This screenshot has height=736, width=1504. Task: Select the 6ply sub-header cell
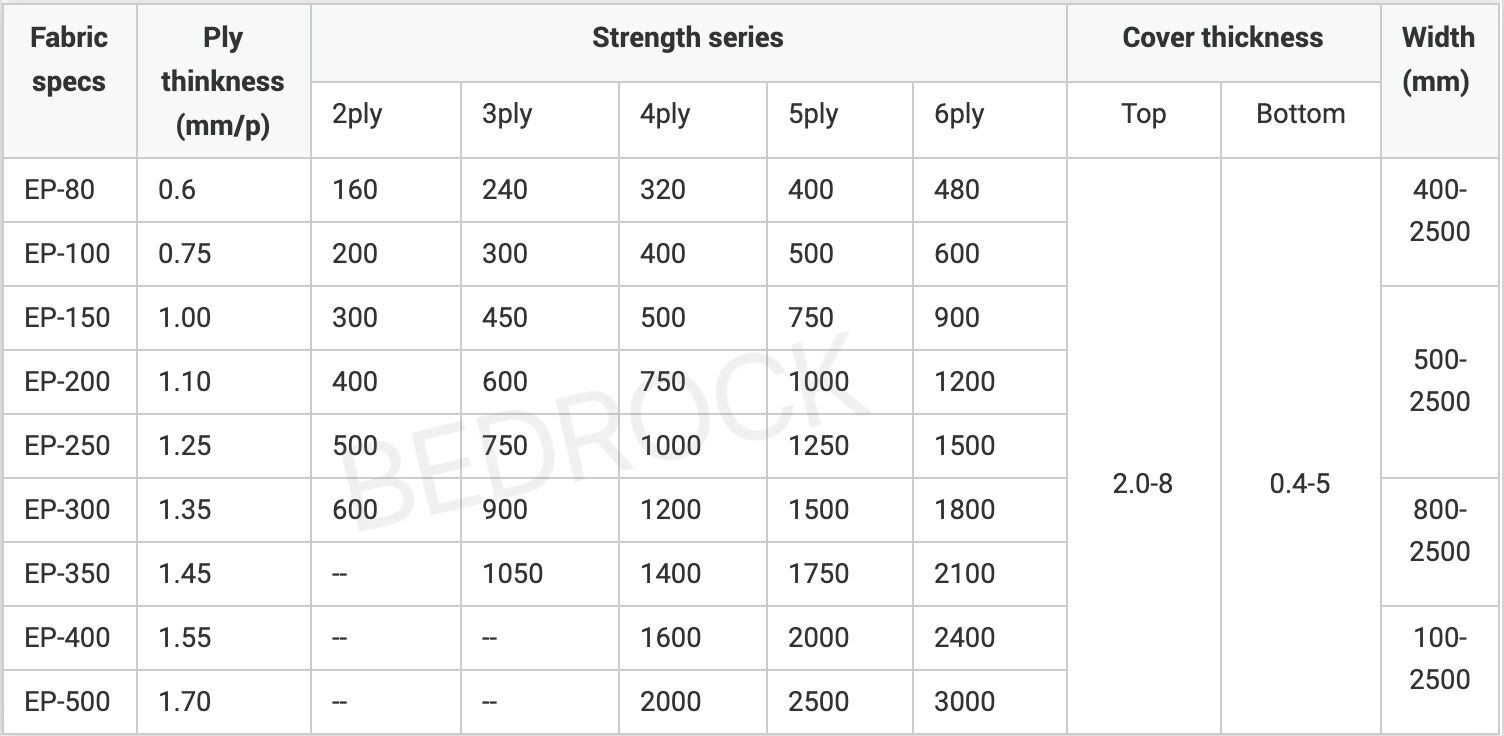point(959,114)
